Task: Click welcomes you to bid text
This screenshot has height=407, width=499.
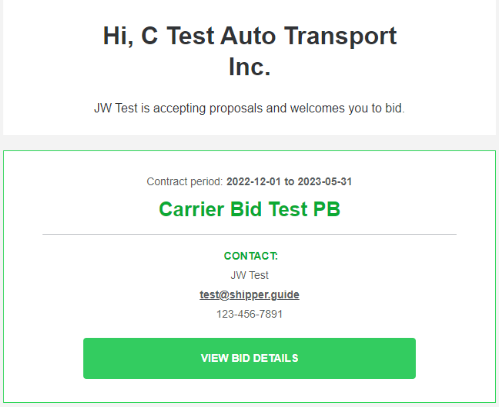Action: point(347,108)
